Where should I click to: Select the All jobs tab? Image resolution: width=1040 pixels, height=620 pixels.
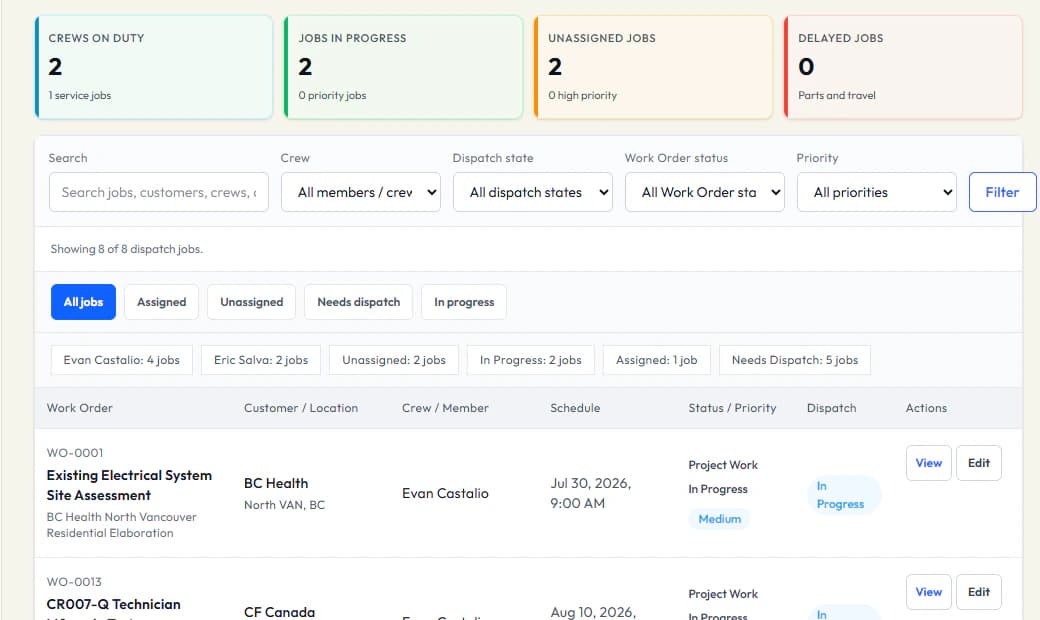point(84,302)
